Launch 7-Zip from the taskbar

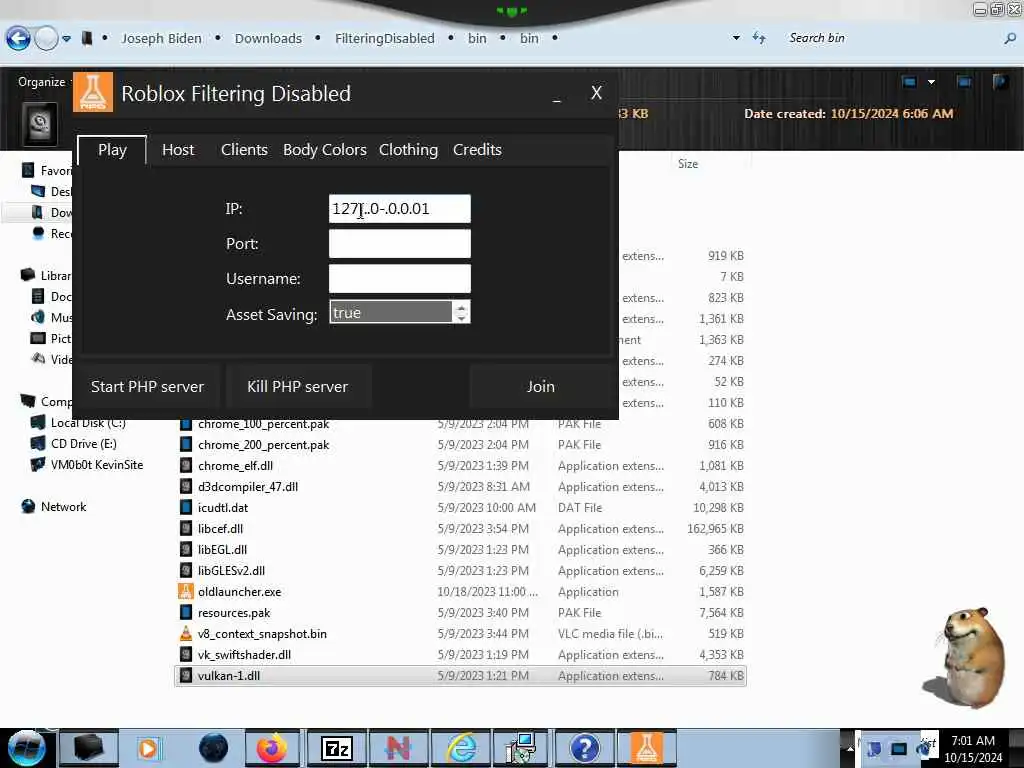point(337,748)
